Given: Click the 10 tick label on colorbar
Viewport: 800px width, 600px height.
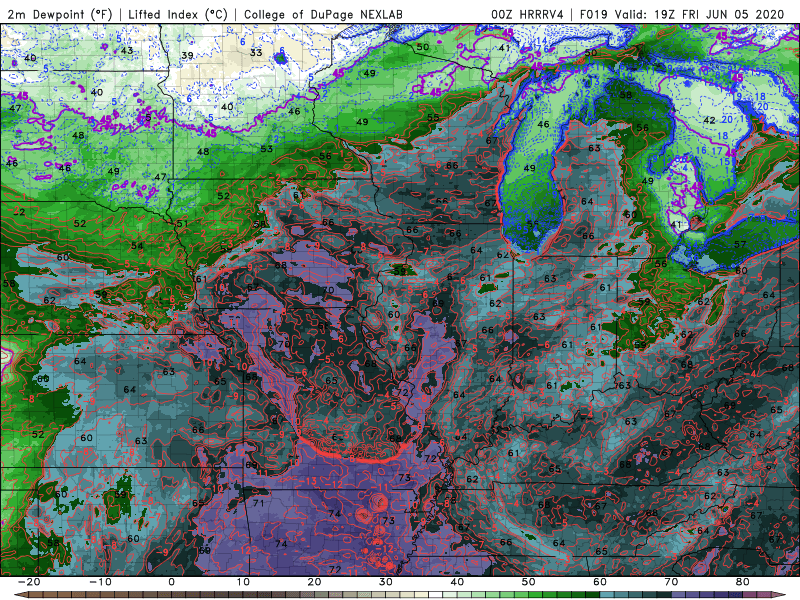Looking at the screenshot, I should pos(243,582).
